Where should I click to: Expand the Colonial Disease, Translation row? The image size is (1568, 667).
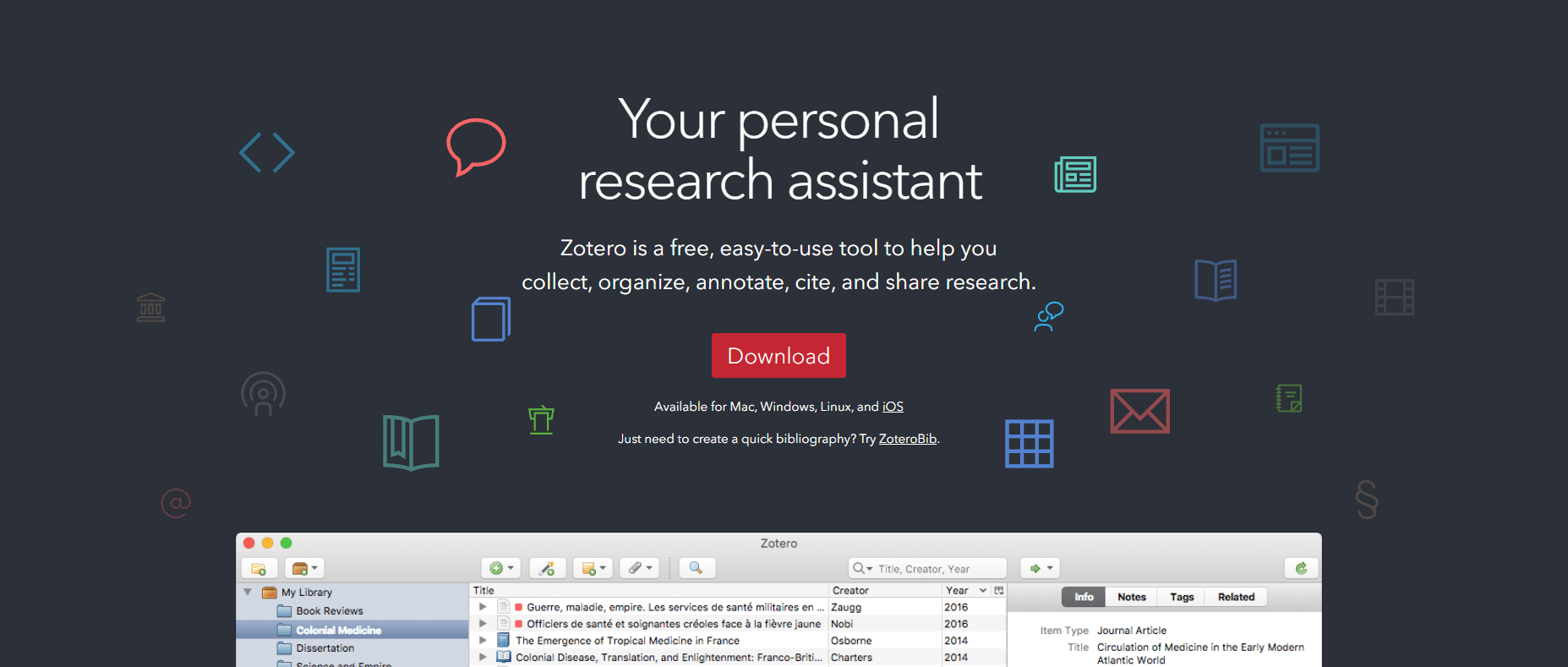point(483,657)
